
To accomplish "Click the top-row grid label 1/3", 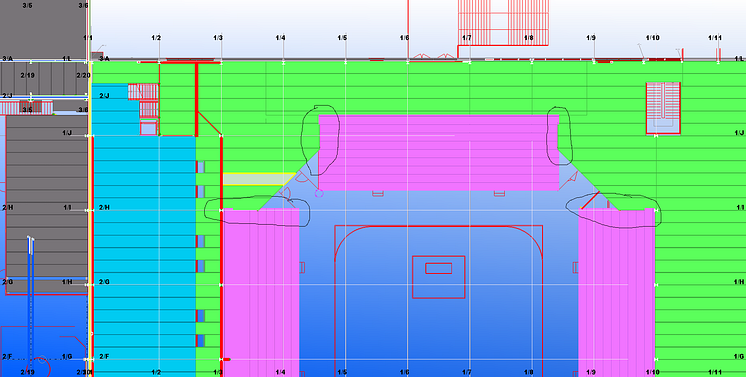I will 218,38.
